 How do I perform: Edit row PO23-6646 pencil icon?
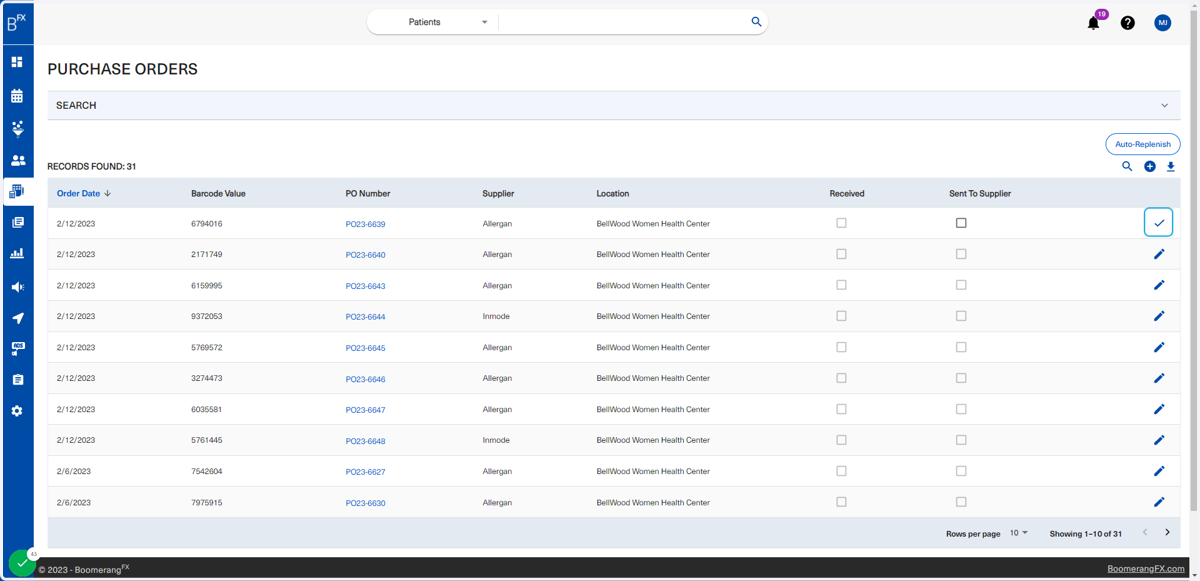pos(1159,378)
